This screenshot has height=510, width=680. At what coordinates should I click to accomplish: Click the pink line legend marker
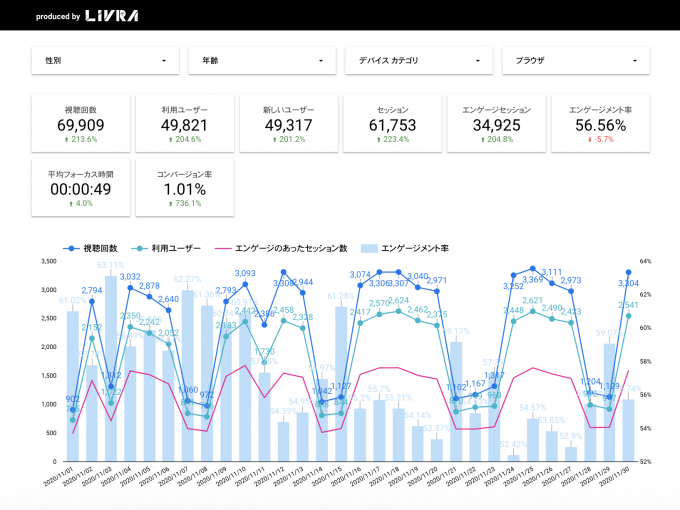pyautogui.click(x=223, y=248)
